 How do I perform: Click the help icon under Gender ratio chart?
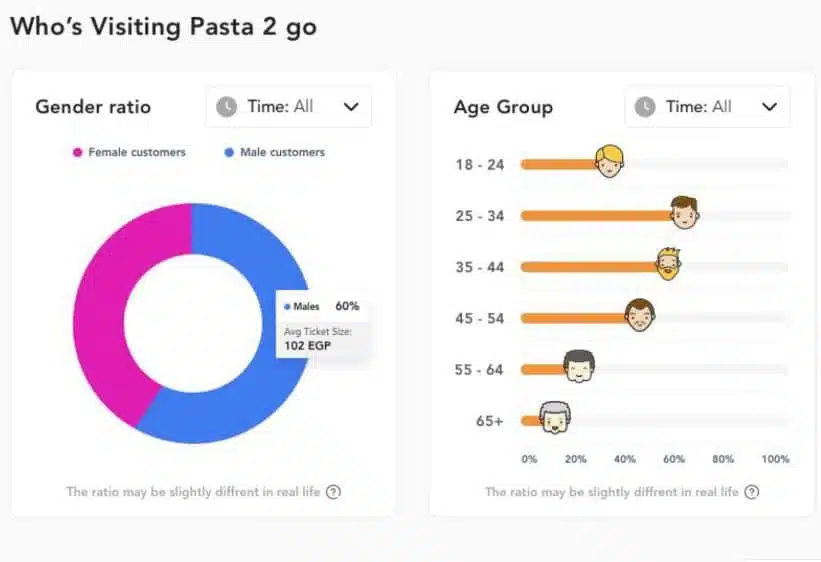[x=334, y=492]
